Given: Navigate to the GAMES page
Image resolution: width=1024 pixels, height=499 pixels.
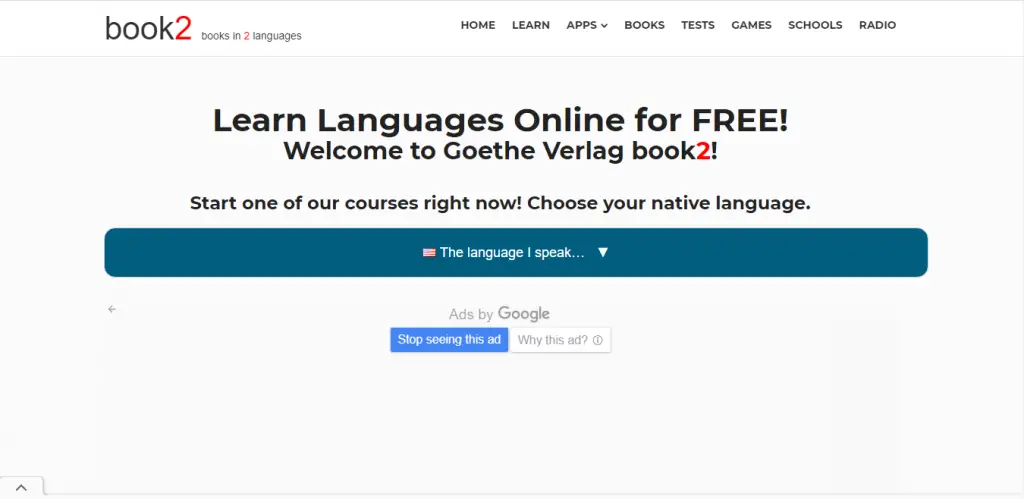Looking at the screenshot, I should coord(751,25).
